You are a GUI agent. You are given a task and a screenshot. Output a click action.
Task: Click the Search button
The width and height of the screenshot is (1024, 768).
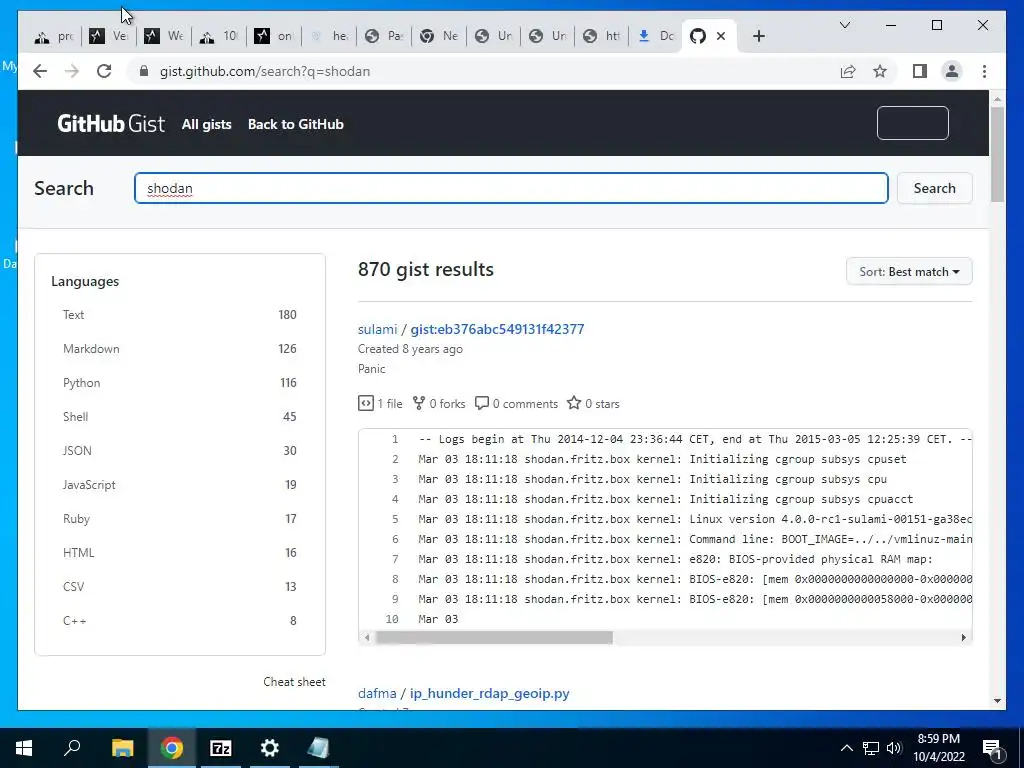[935, 188]
